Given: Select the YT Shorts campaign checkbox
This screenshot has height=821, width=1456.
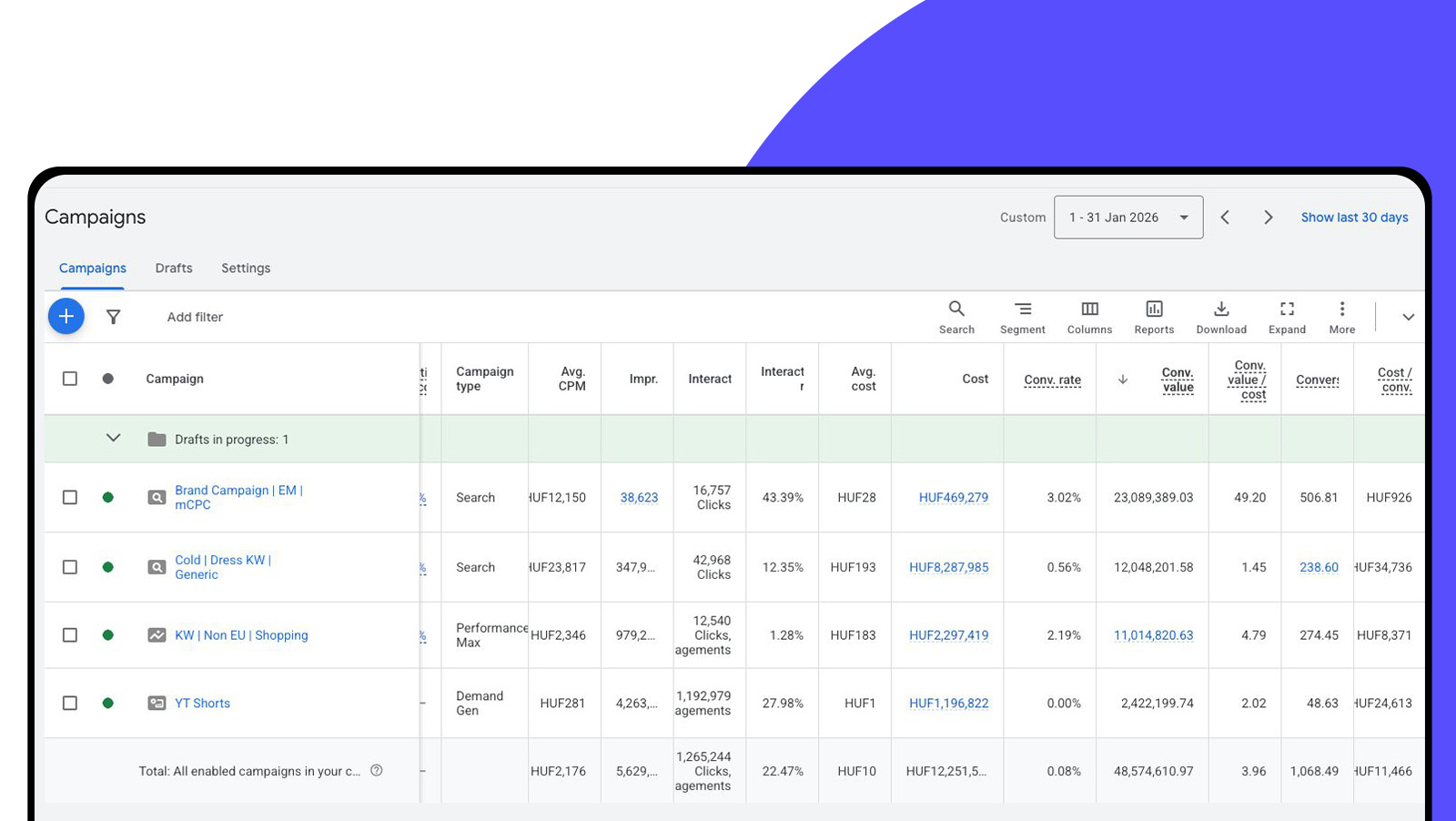Looking at the screenshot, I should (x=70, y=703).
